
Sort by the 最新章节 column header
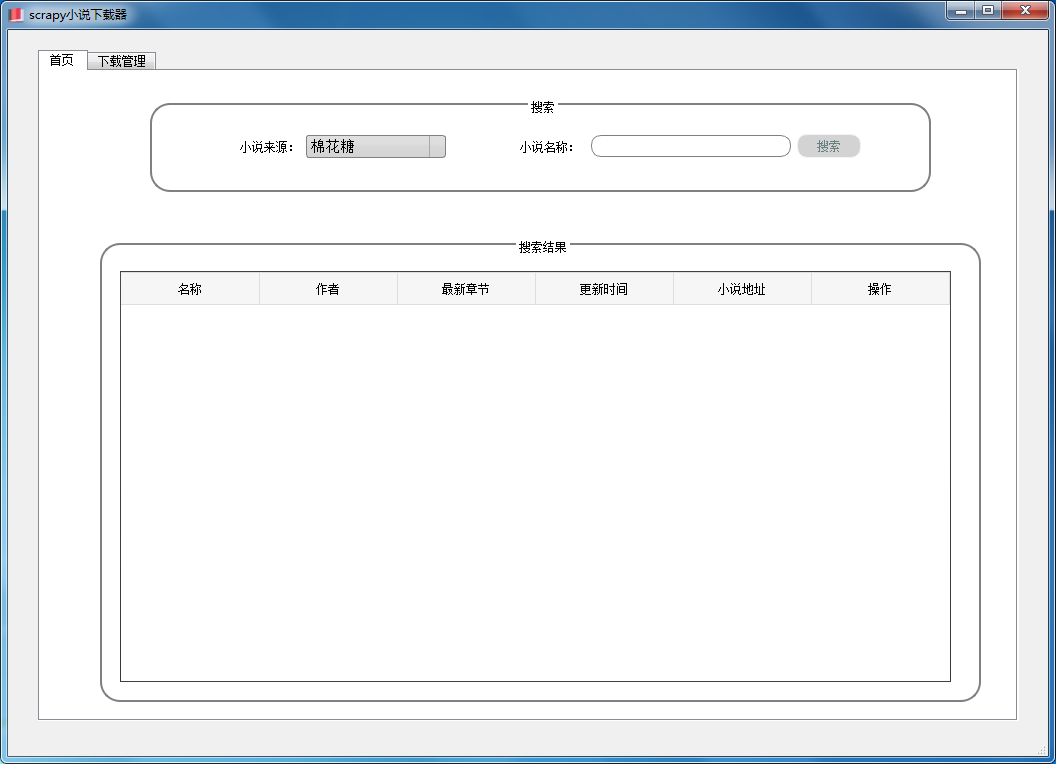tap(466, 289)
